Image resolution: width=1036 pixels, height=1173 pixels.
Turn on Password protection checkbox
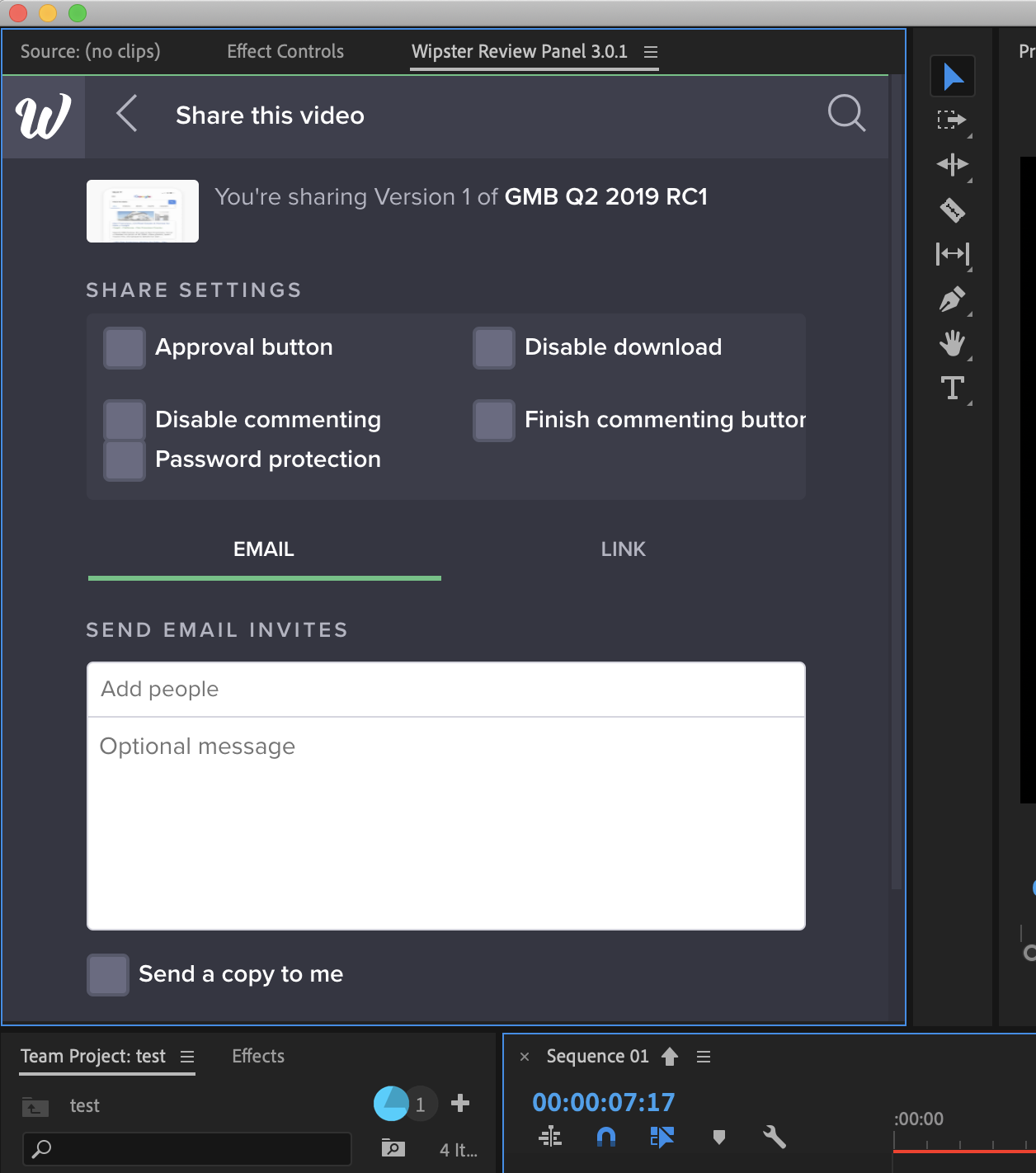click(125, 460)
